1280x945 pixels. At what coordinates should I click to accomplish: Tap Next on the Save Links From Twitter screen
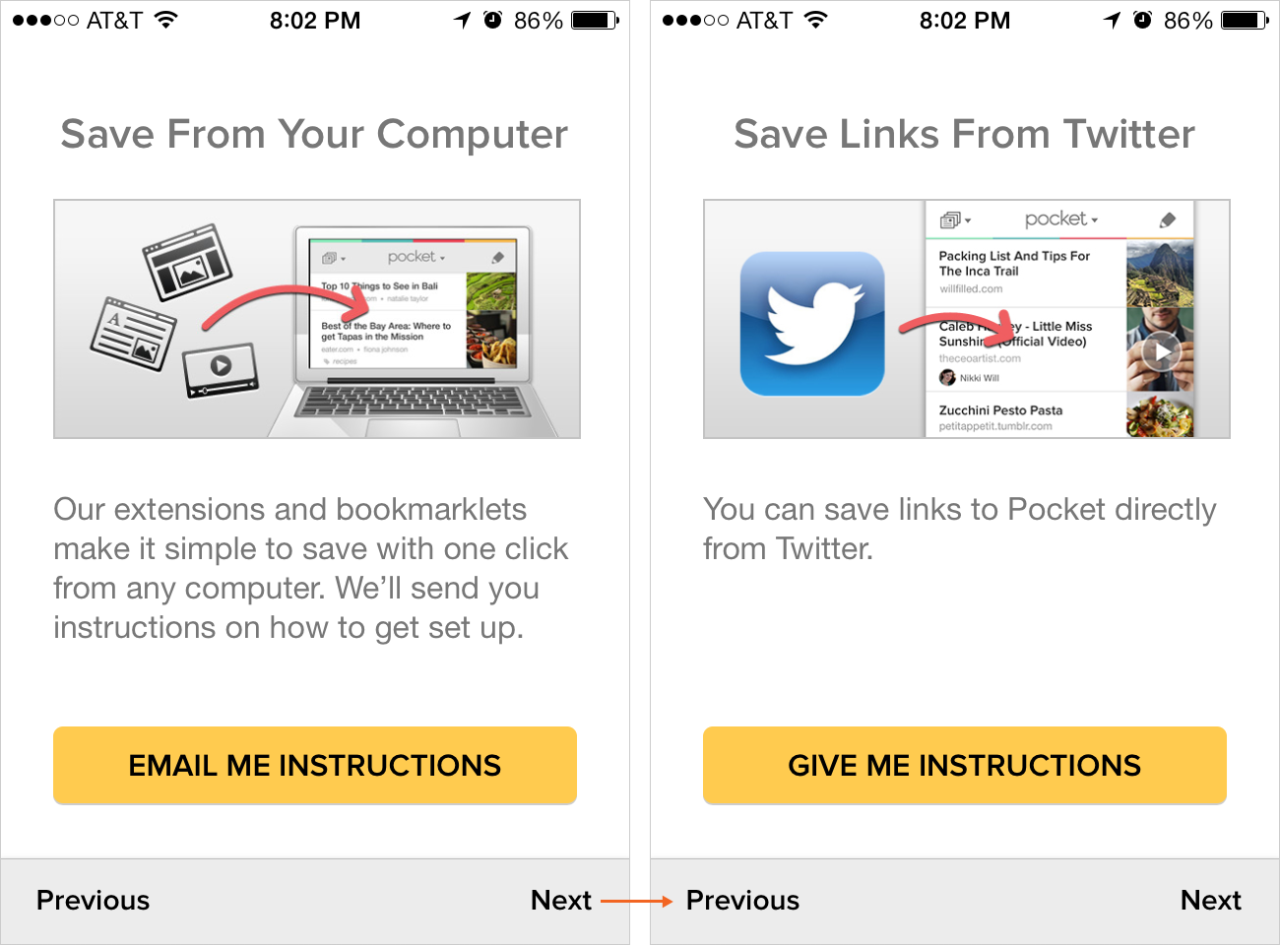[1210, 900]
